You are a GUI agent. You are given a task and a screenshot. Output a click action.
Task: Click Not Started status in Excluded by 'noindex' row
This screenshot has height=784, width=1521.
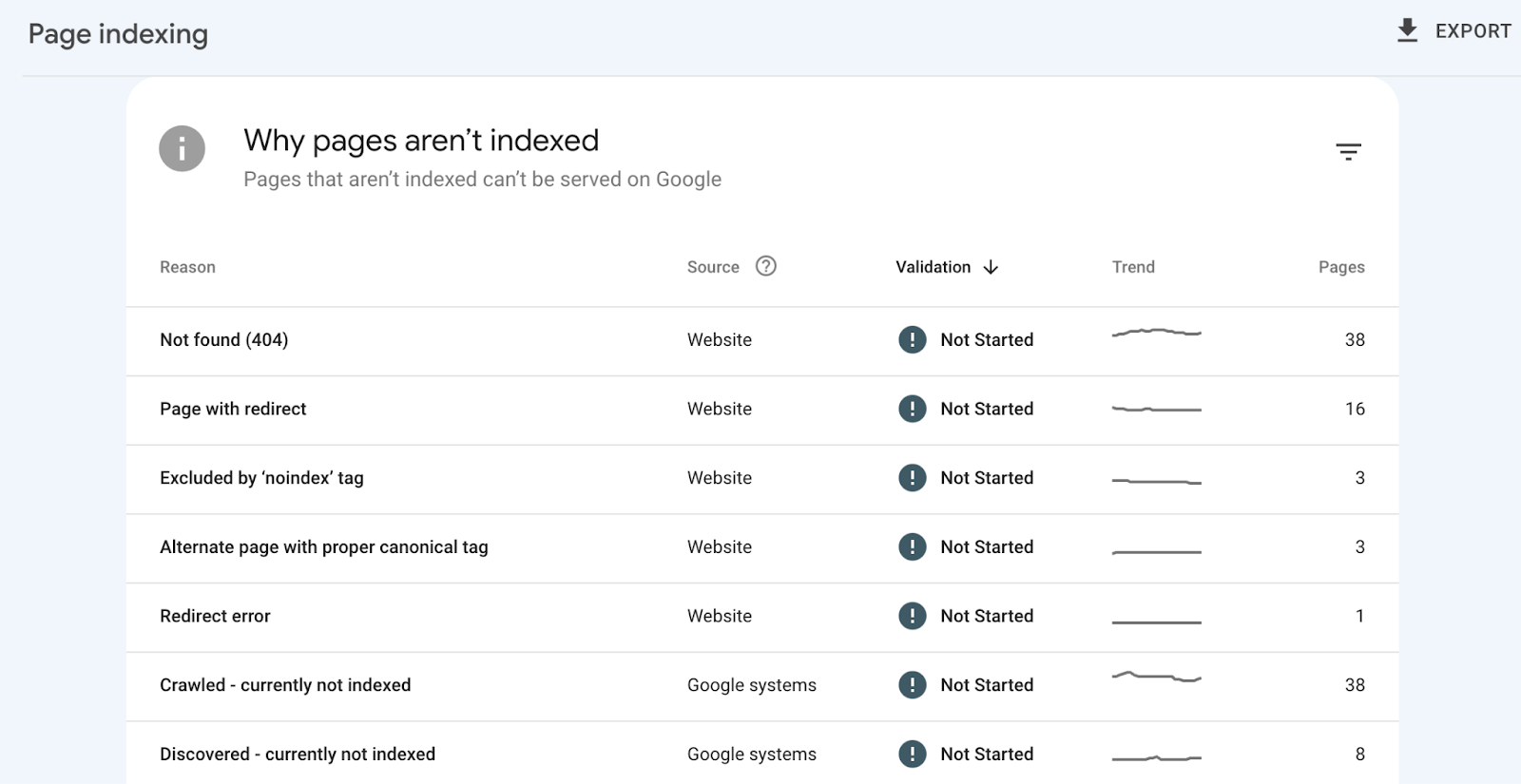click(x=987, y=477)
